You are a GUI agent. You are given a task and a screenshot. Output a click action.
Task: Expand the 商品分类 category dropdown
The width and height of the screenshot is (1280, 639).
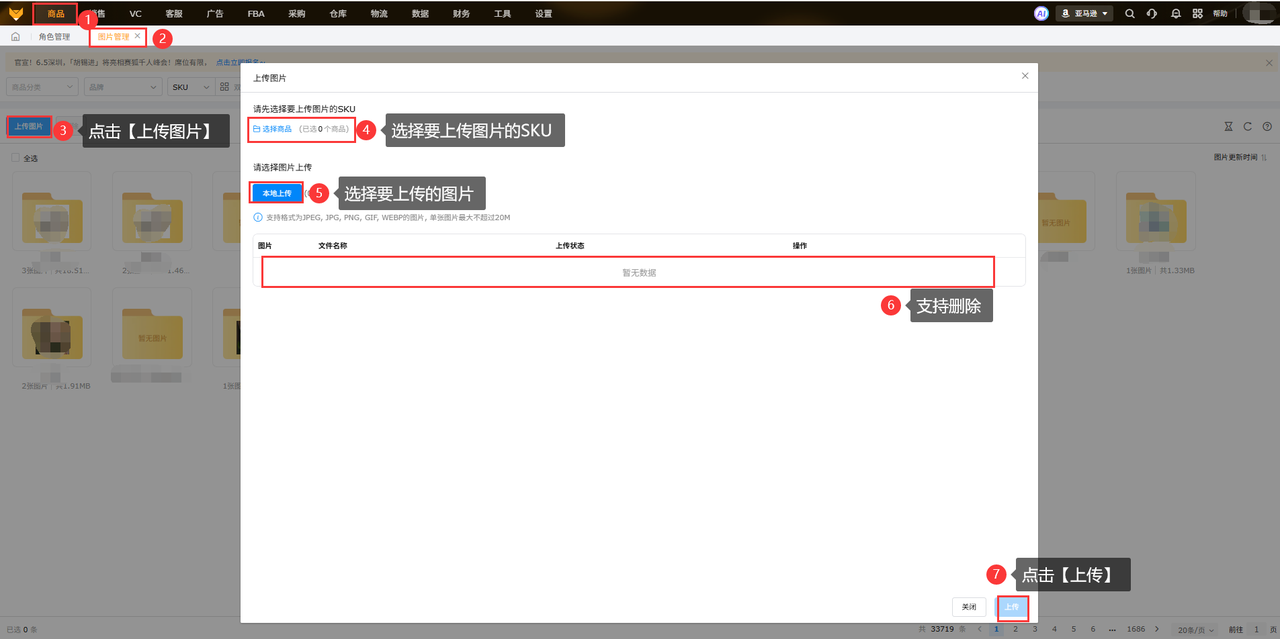42,87
